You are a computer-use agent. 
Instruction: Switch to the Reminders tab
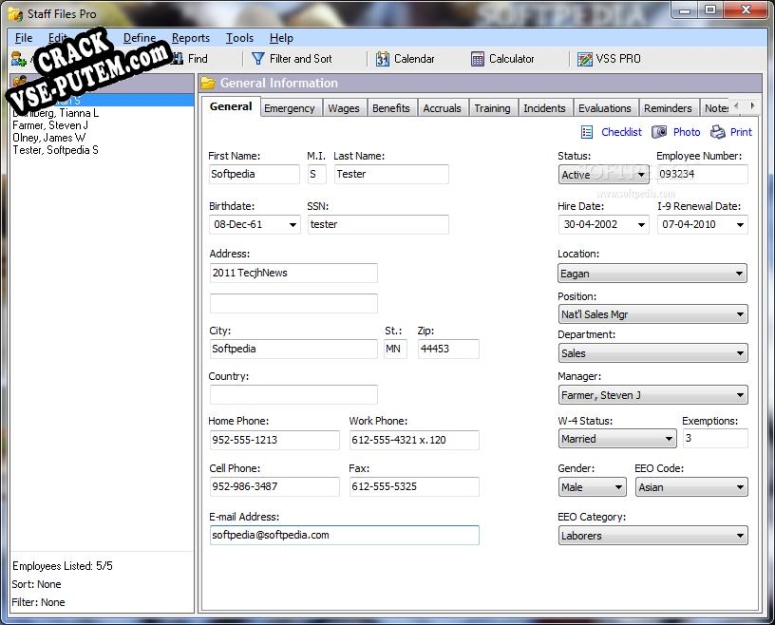tap(668, 108)
